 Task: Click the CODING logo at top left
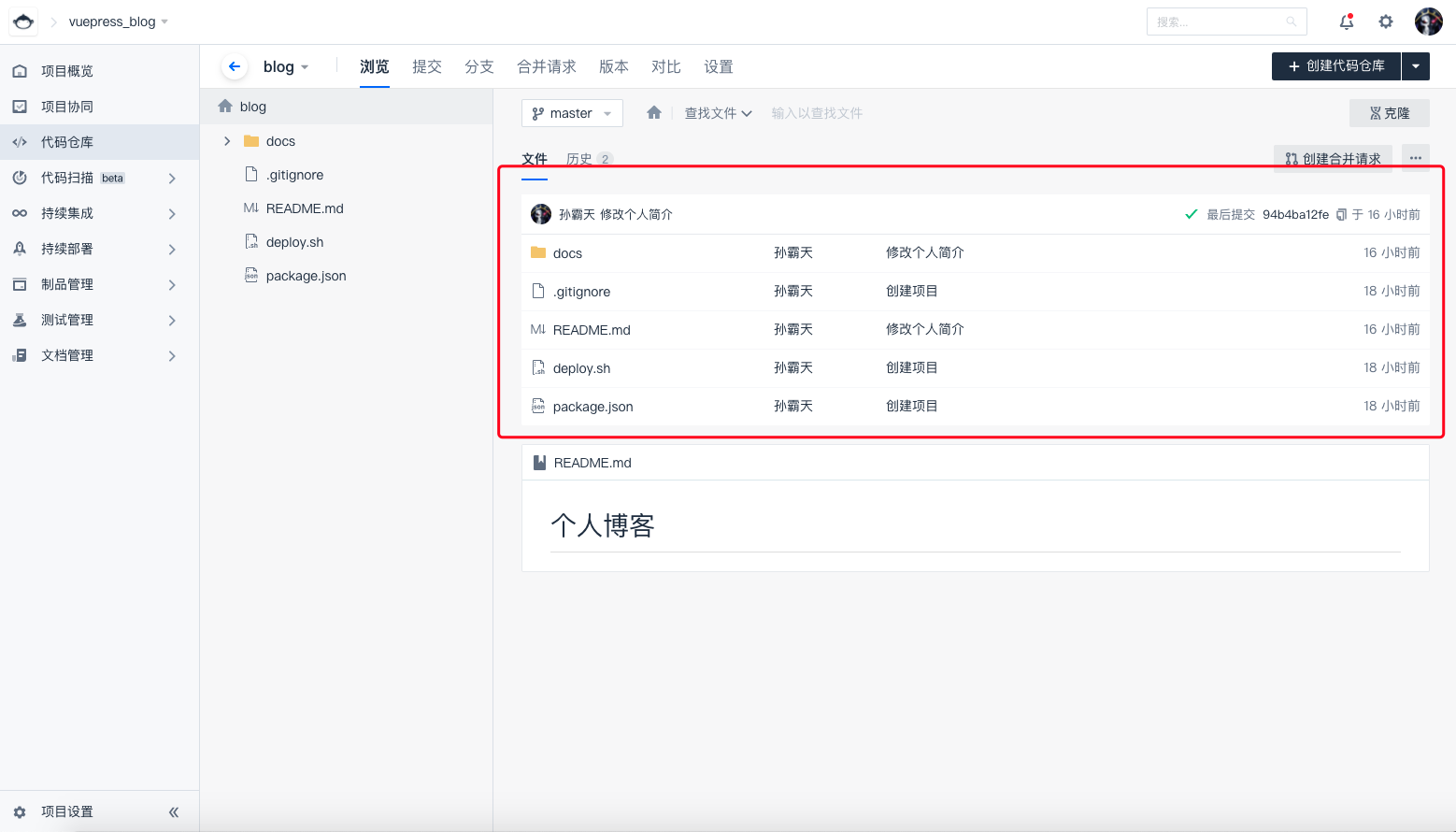coord(23,22)
